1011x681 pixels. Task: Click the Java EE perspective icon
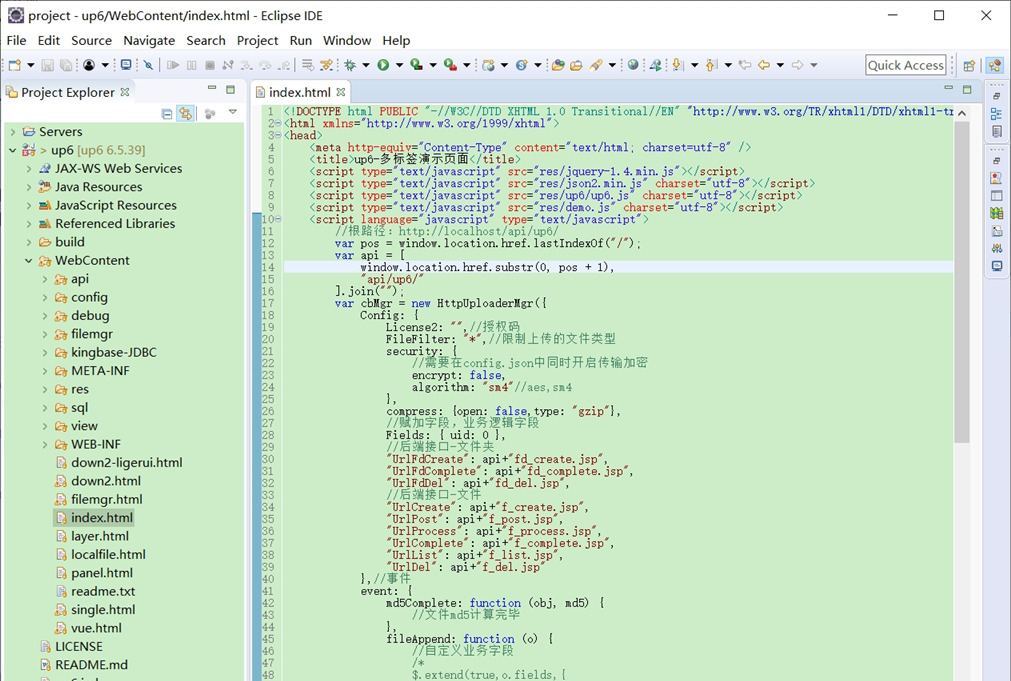click(995, 65)
